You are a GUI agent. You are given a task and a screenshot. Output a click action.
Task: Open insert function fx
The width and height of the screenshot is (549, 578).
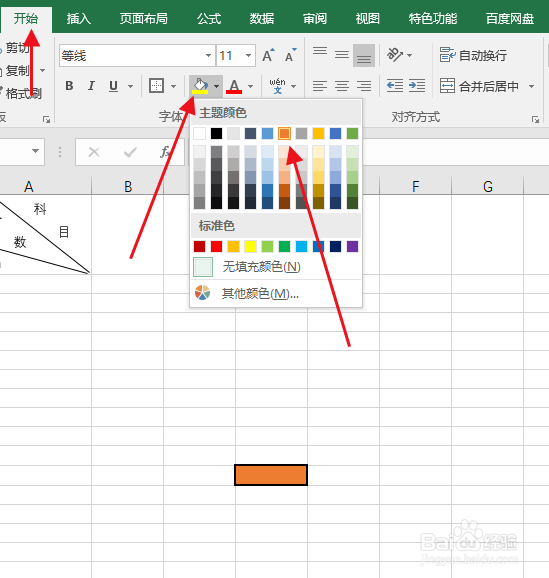[x=165, y=152]
